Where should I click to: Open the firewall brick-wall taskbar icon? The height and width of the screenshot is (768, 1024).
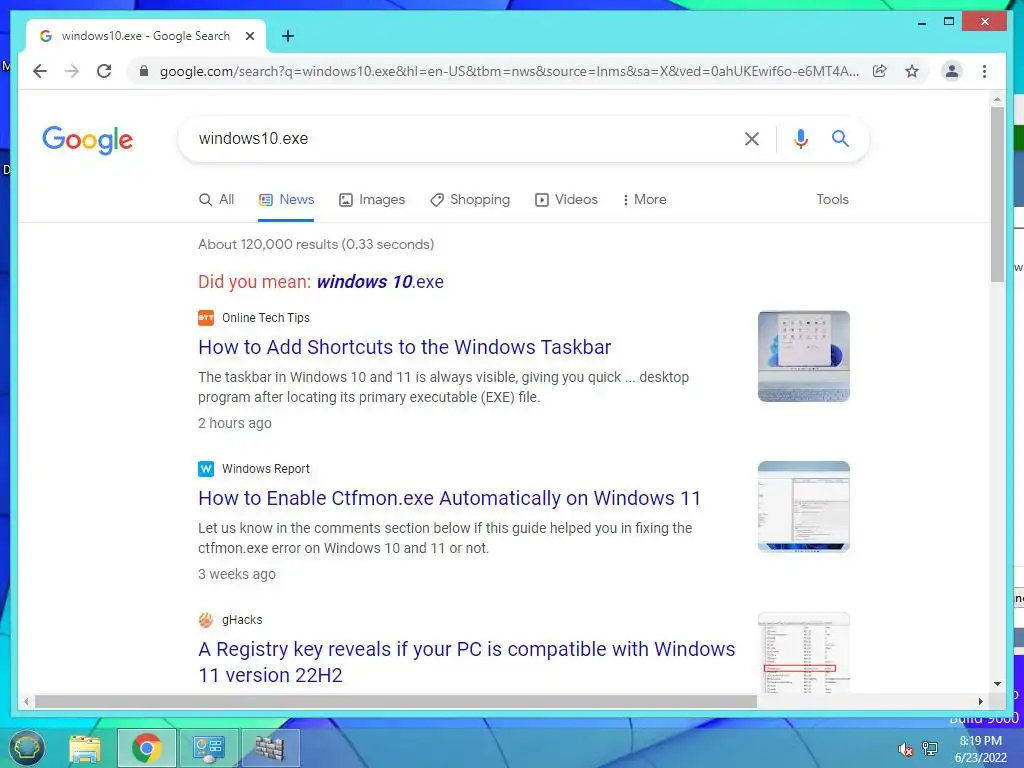click(x=270, y=748)
